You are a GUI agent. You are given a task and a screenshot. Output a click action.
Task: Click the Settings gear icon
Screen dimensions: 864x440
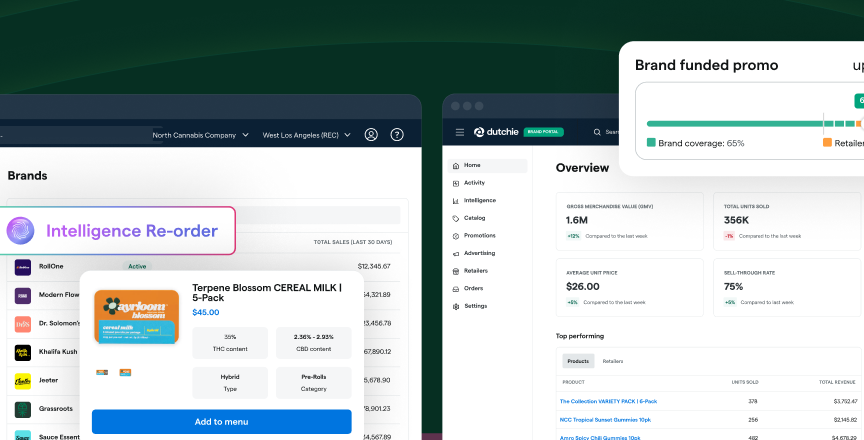[456, 307]
